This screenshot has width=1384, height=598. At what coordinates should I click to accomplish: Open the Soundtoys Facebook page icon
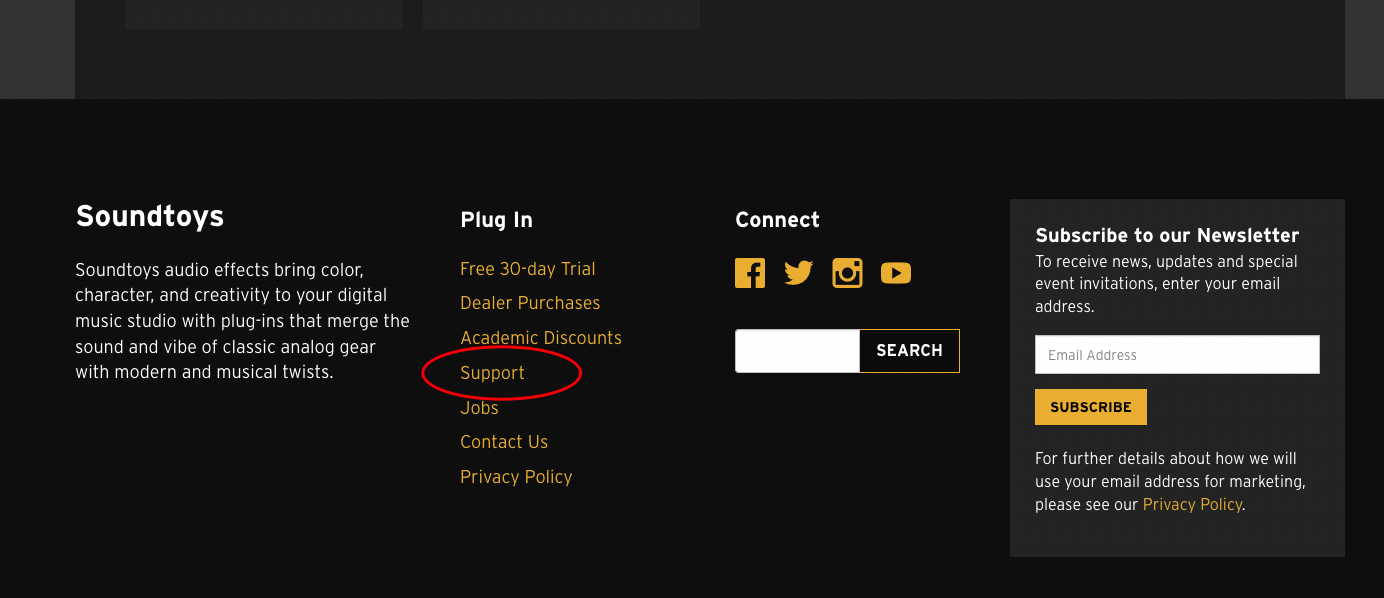tap(750, 273)
